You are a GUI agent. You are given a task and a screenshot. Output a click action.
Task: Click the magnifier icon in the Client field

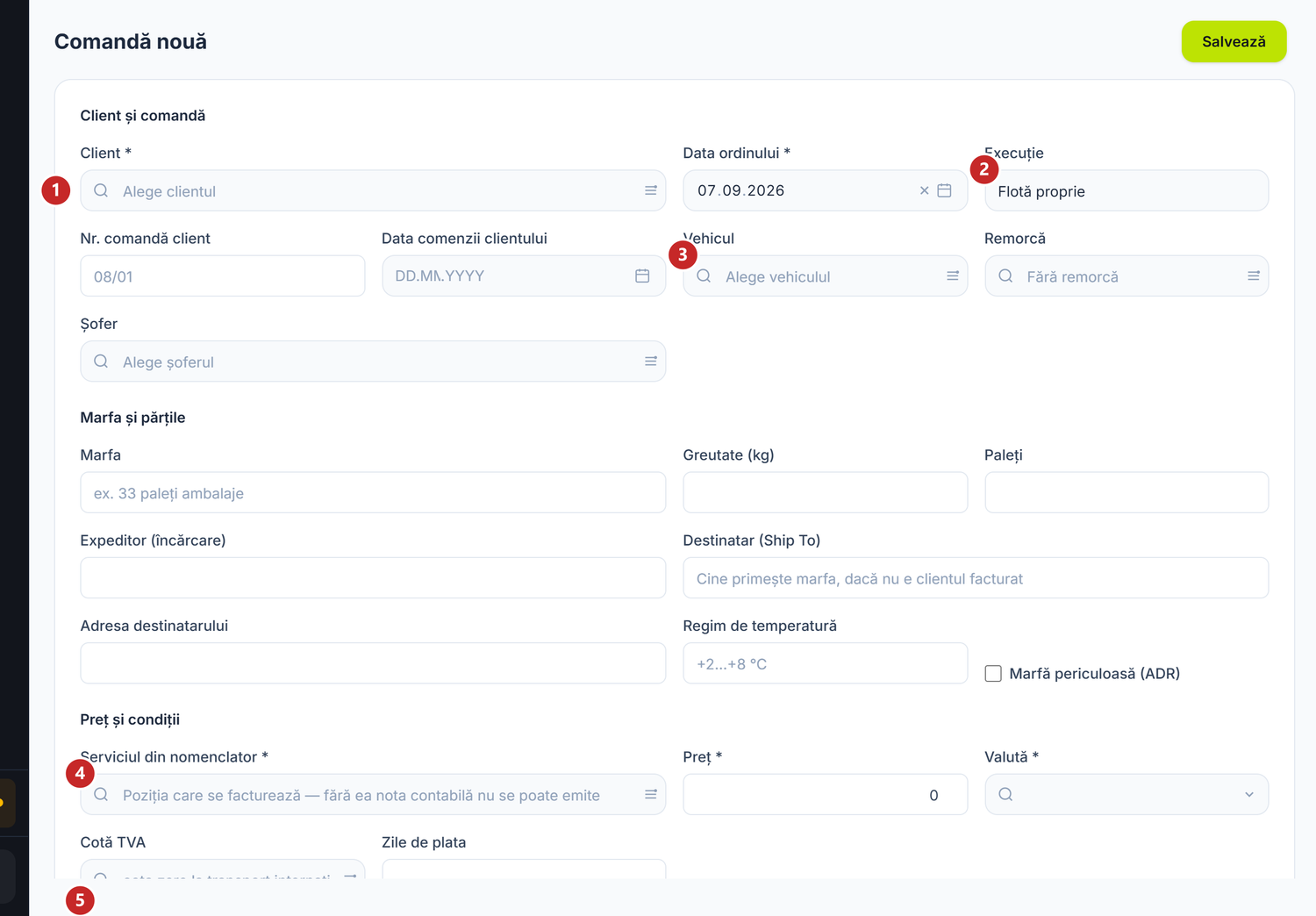101,190
